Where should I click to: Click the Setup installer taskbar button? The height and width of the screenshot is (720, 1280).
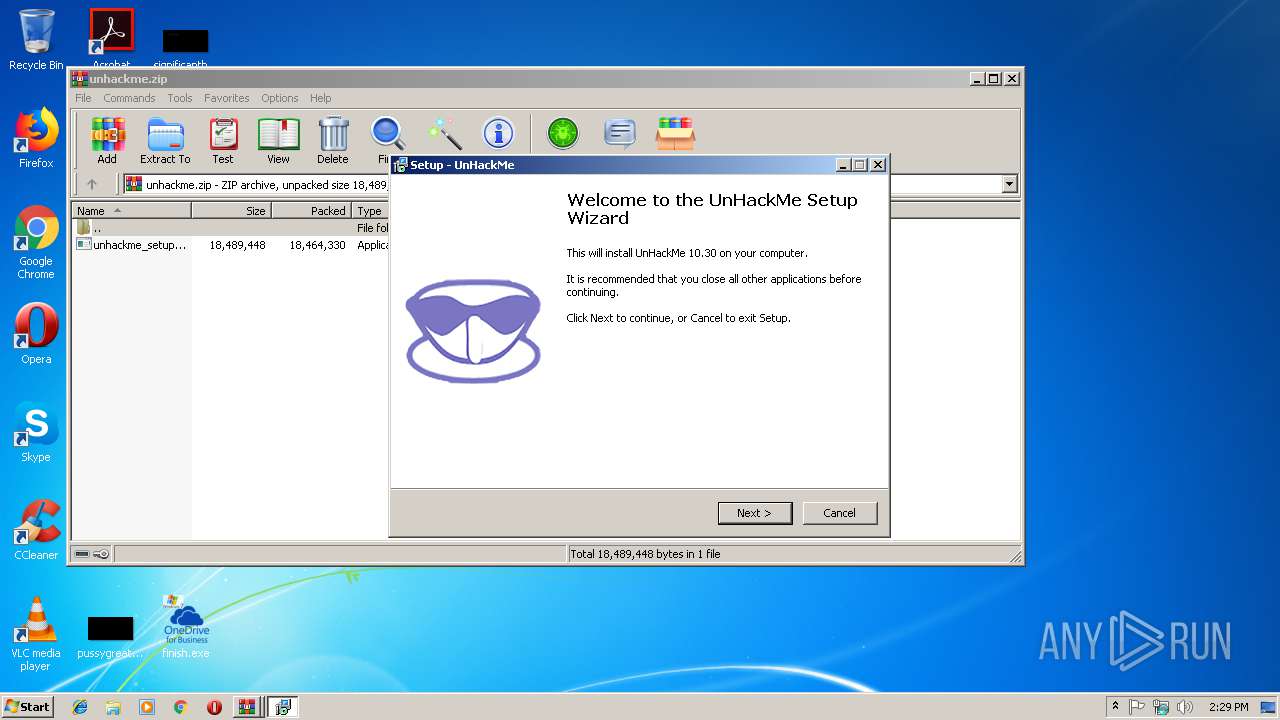[283, 707]
